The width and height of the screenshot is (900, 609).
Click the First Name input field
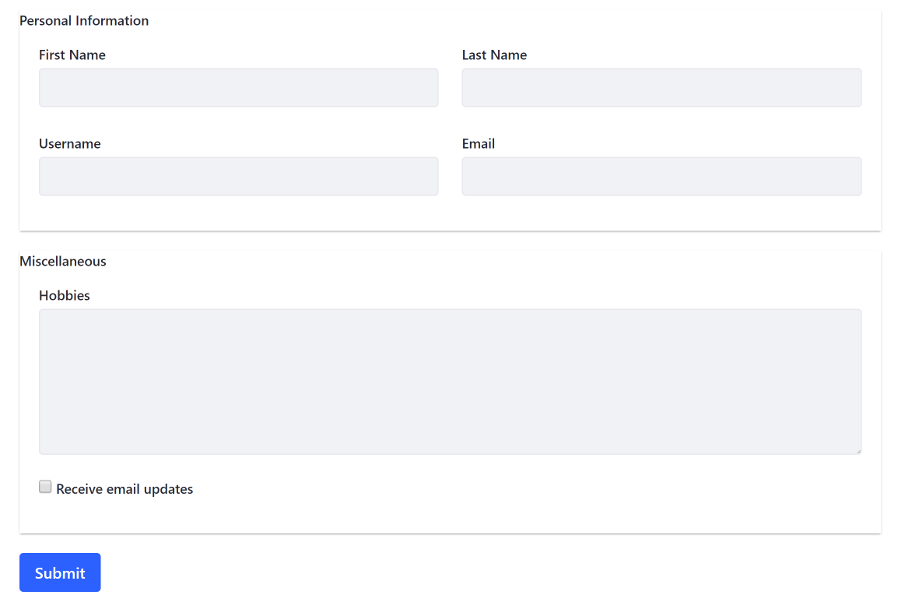238,88
